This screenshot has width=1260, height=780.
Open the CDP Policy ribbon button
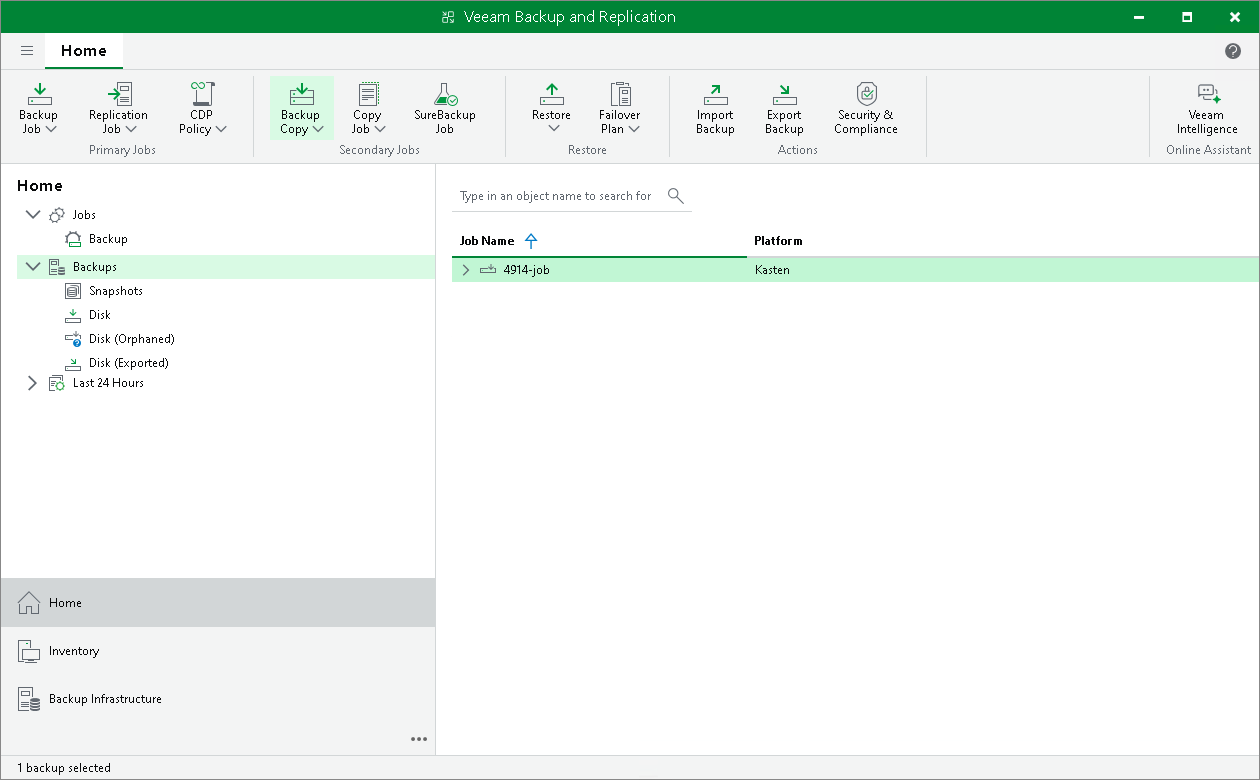point(203,108)
